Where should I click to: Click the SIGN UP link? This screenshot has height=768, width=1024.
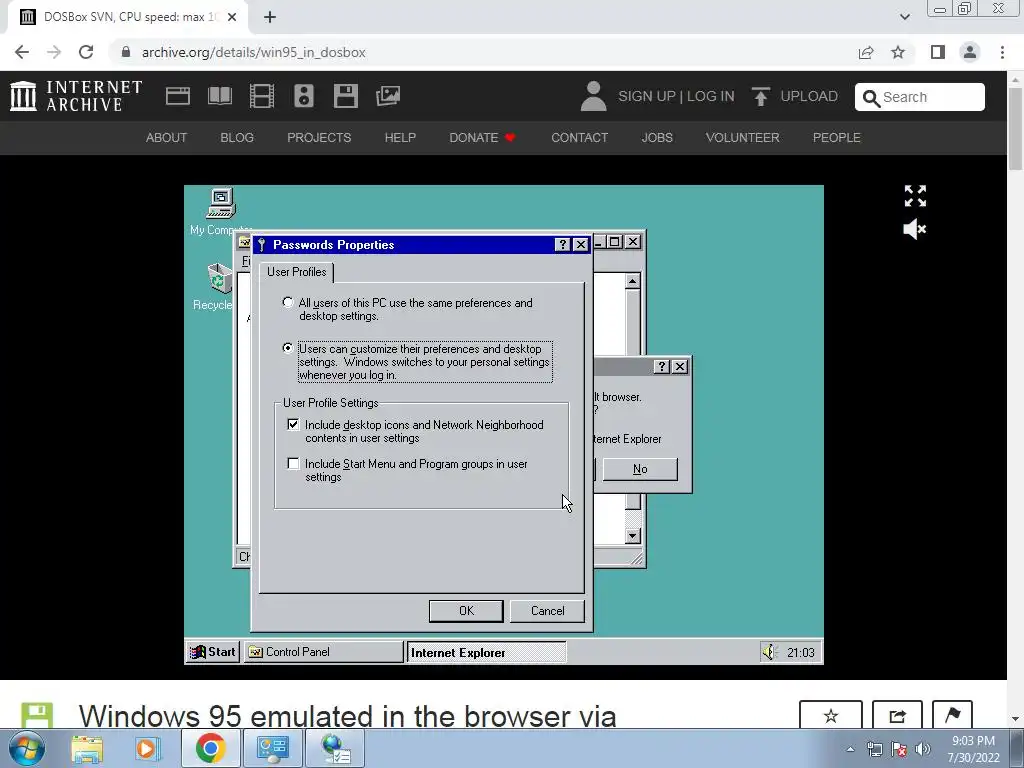click(x=647, y=97)
